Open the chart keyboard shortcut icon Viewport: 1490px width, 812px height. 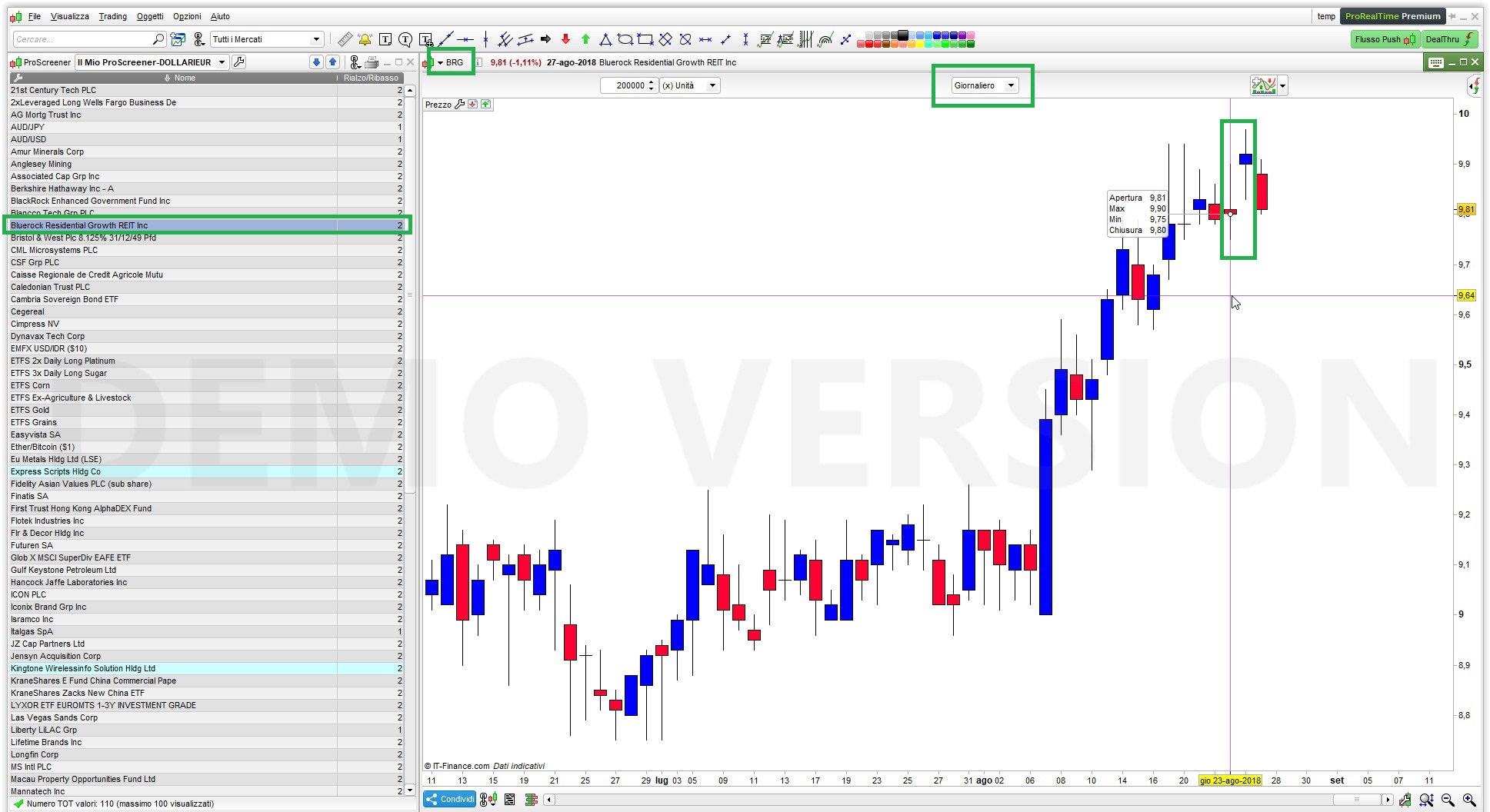[1435, 62]
